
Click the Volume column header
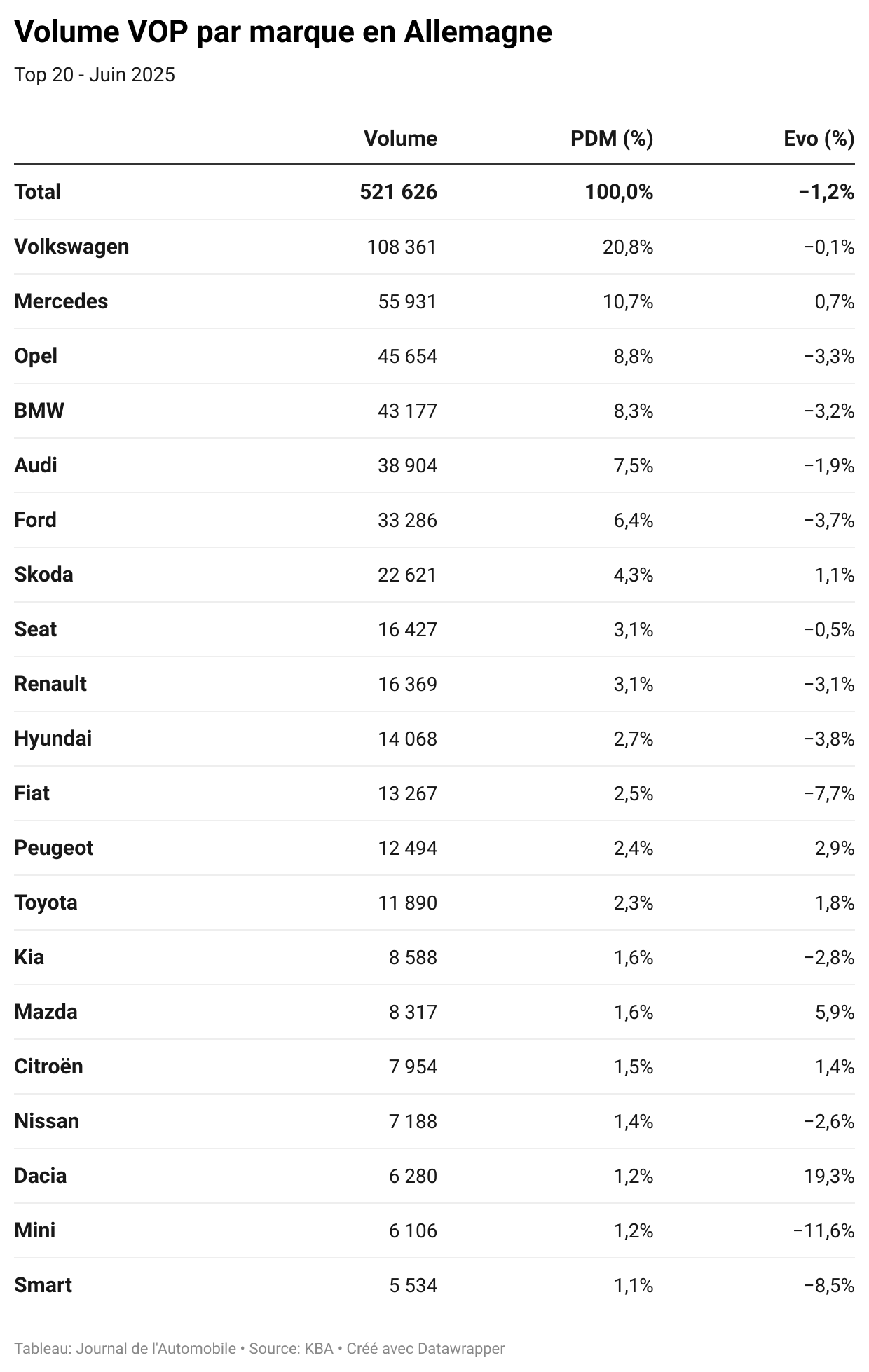click(x=400, y=139)
